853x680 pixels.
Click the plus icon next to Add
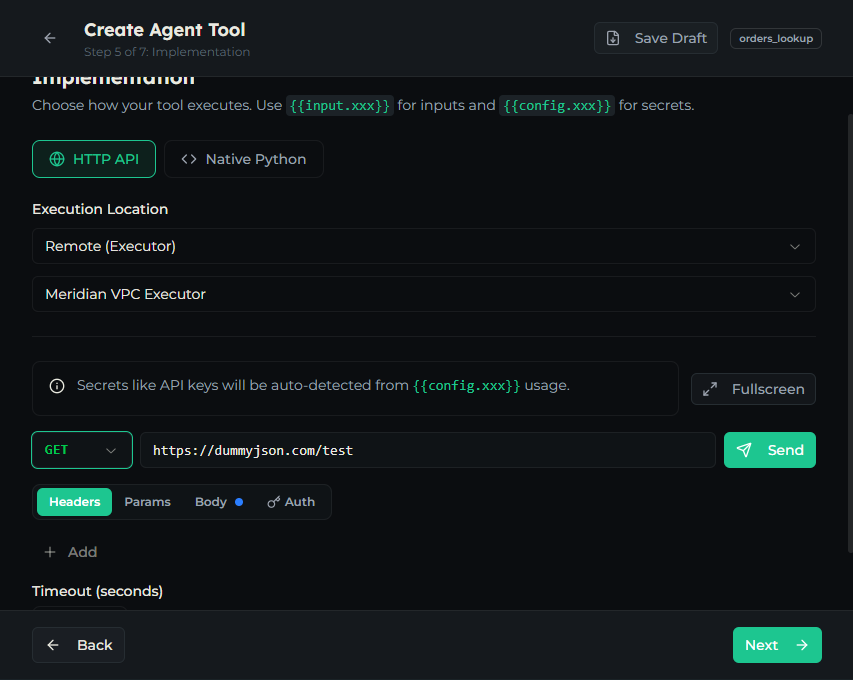50,552
